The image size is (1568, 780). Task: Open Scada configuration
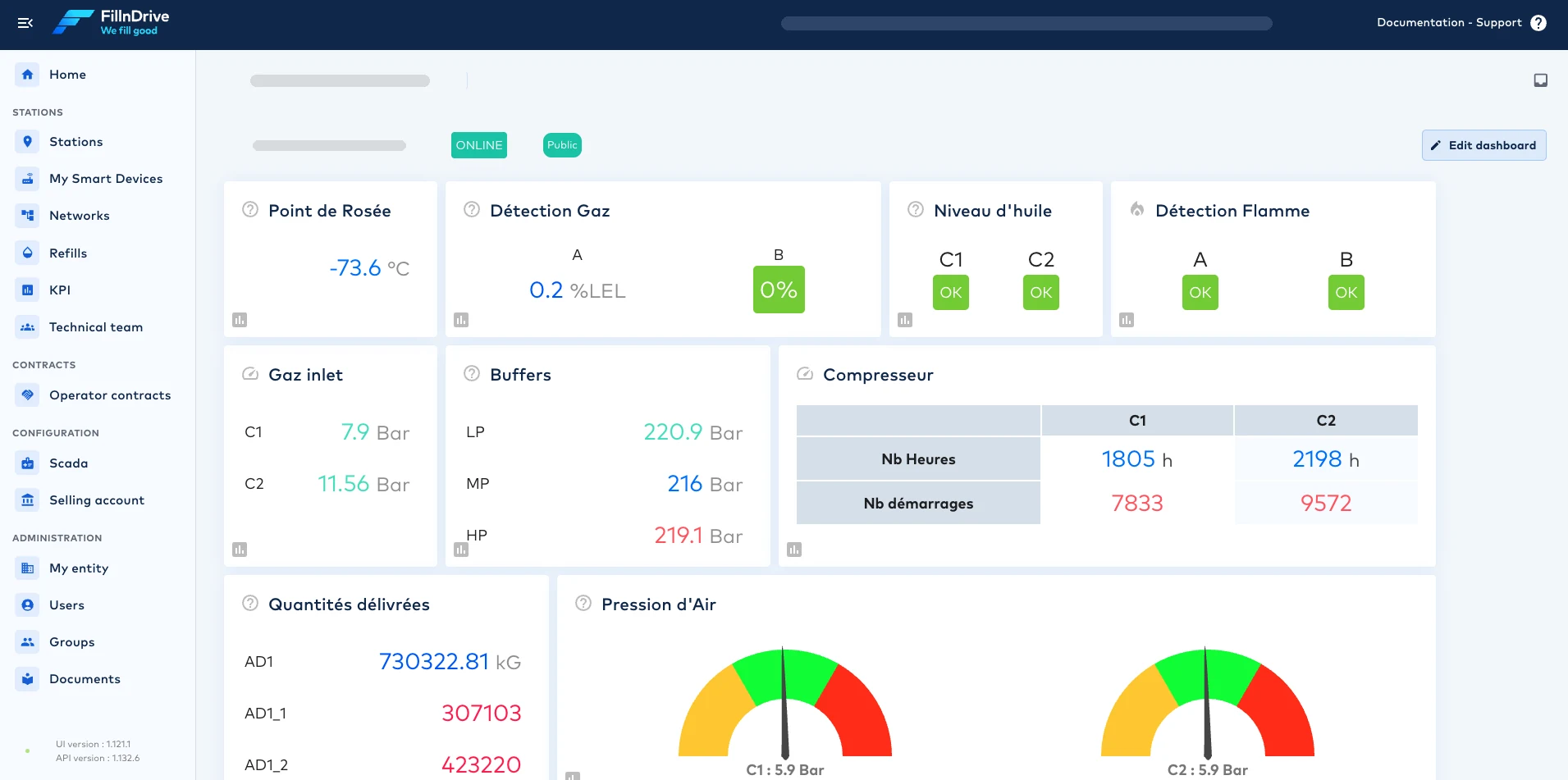pyautogui.click(x=98, y=463)
